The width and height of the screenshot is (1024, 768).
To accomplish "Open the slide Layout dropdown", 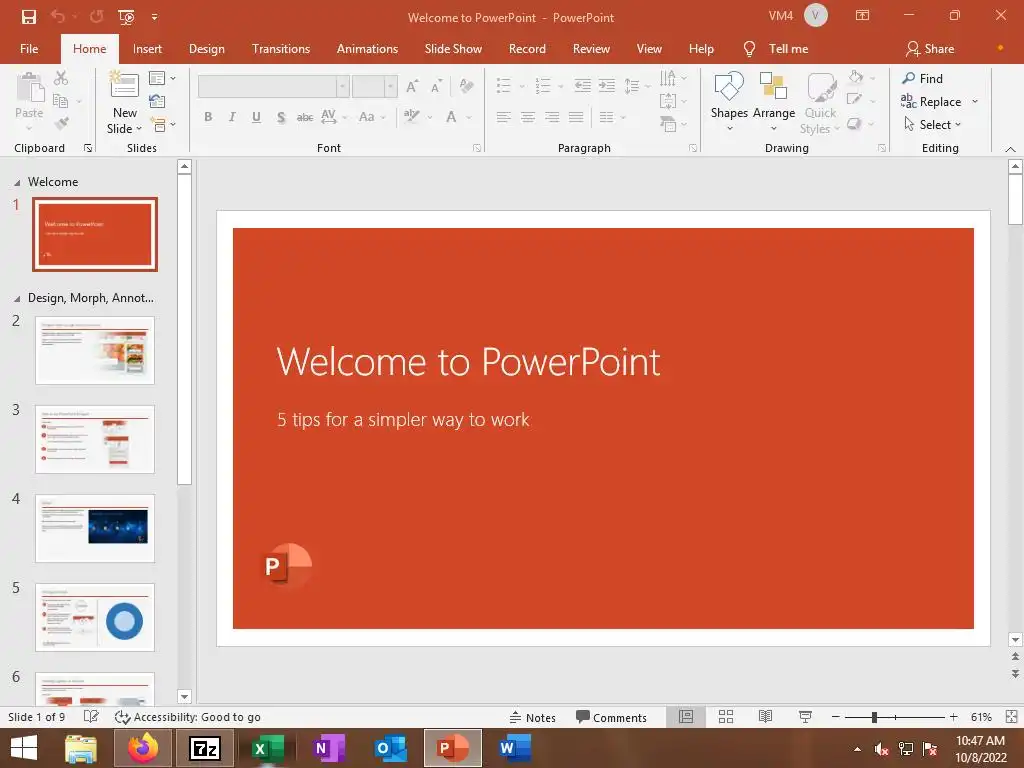I will pyautogui.click(x=162, y=78).
